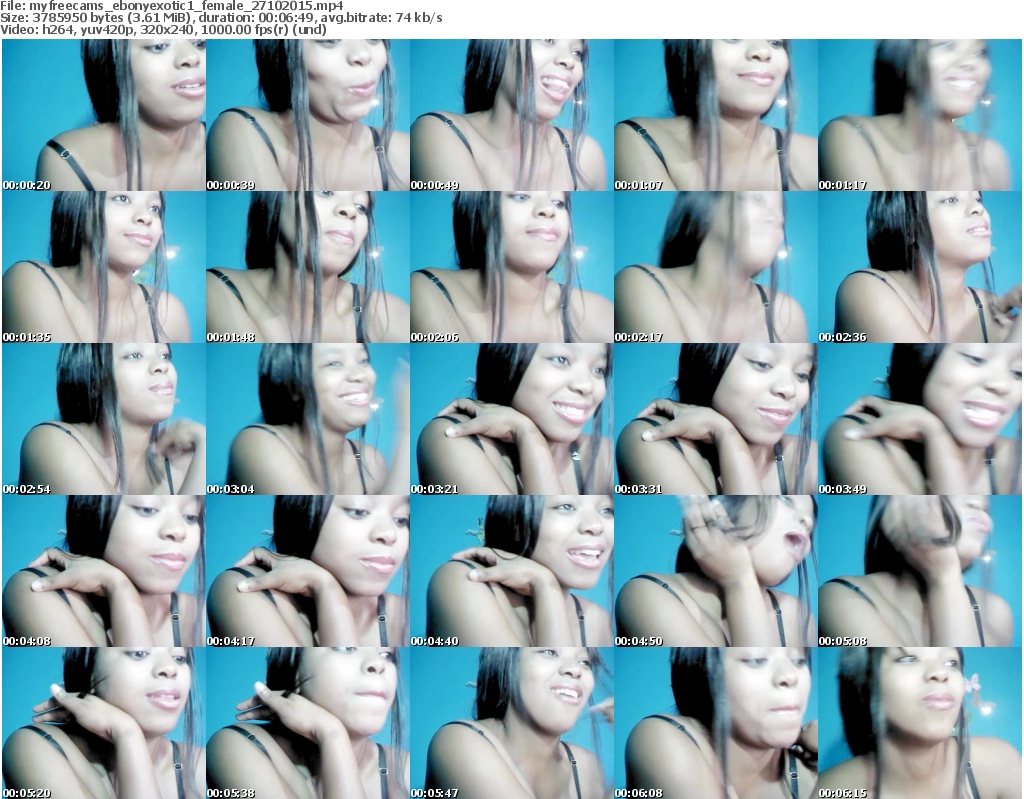Screen dimensions: 1024x799
Task: Select the thumbnail timestamped 00:04:08
Action: [x=104, y=571]
